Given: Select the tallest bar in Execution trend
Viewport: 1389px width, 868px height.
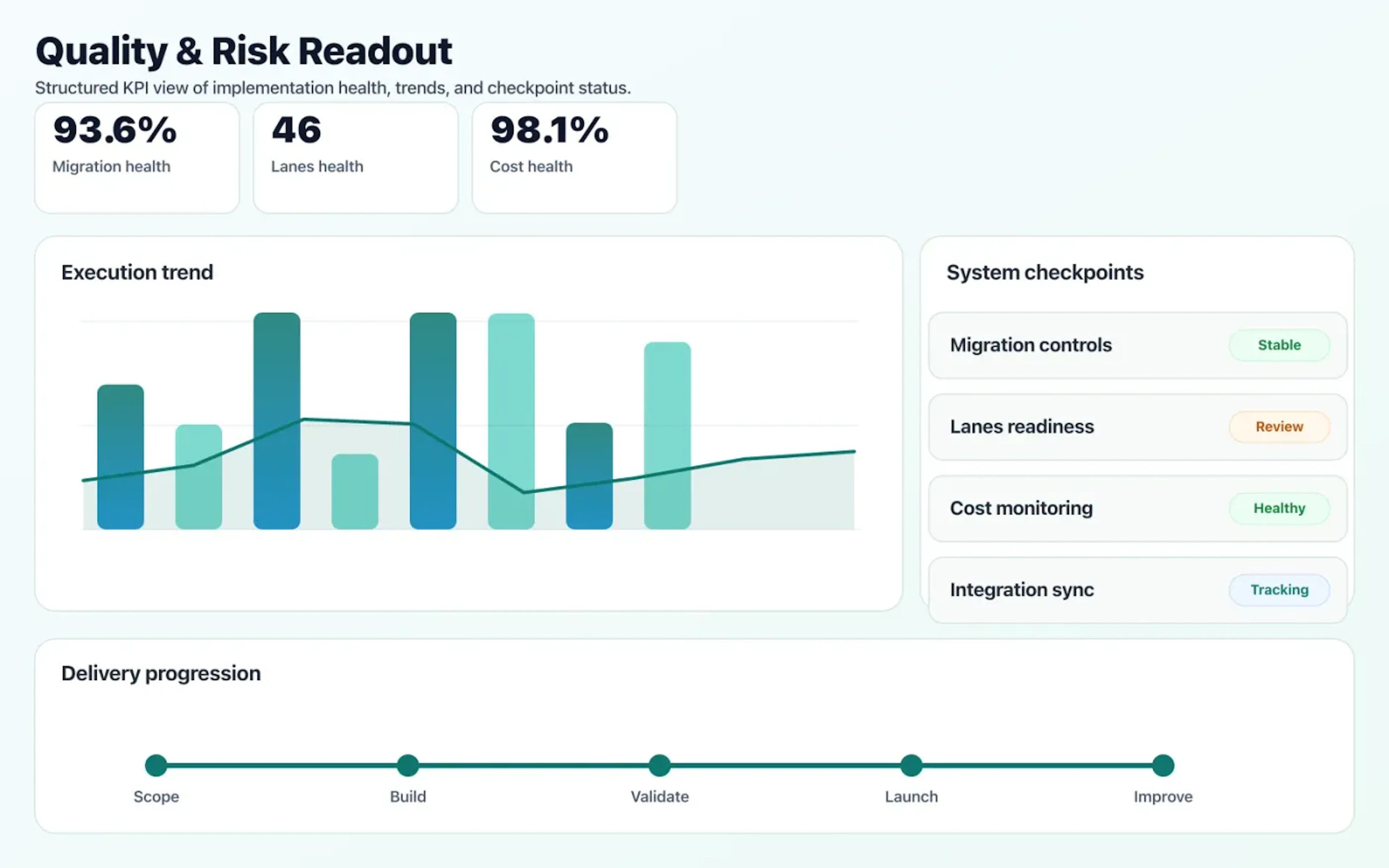Looking at the screenshot, I should [277, 419].
